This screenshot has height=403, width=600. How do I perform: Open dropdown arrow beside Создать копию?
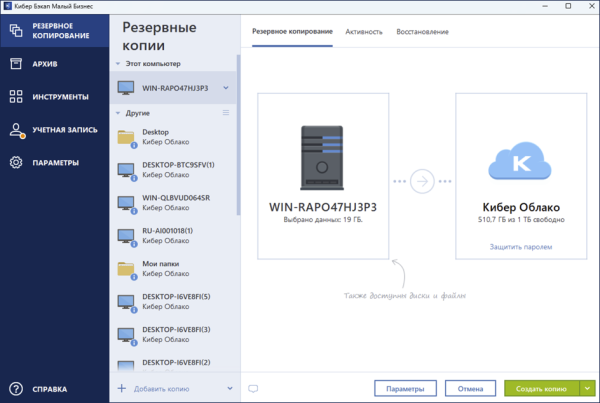[588, 388]
